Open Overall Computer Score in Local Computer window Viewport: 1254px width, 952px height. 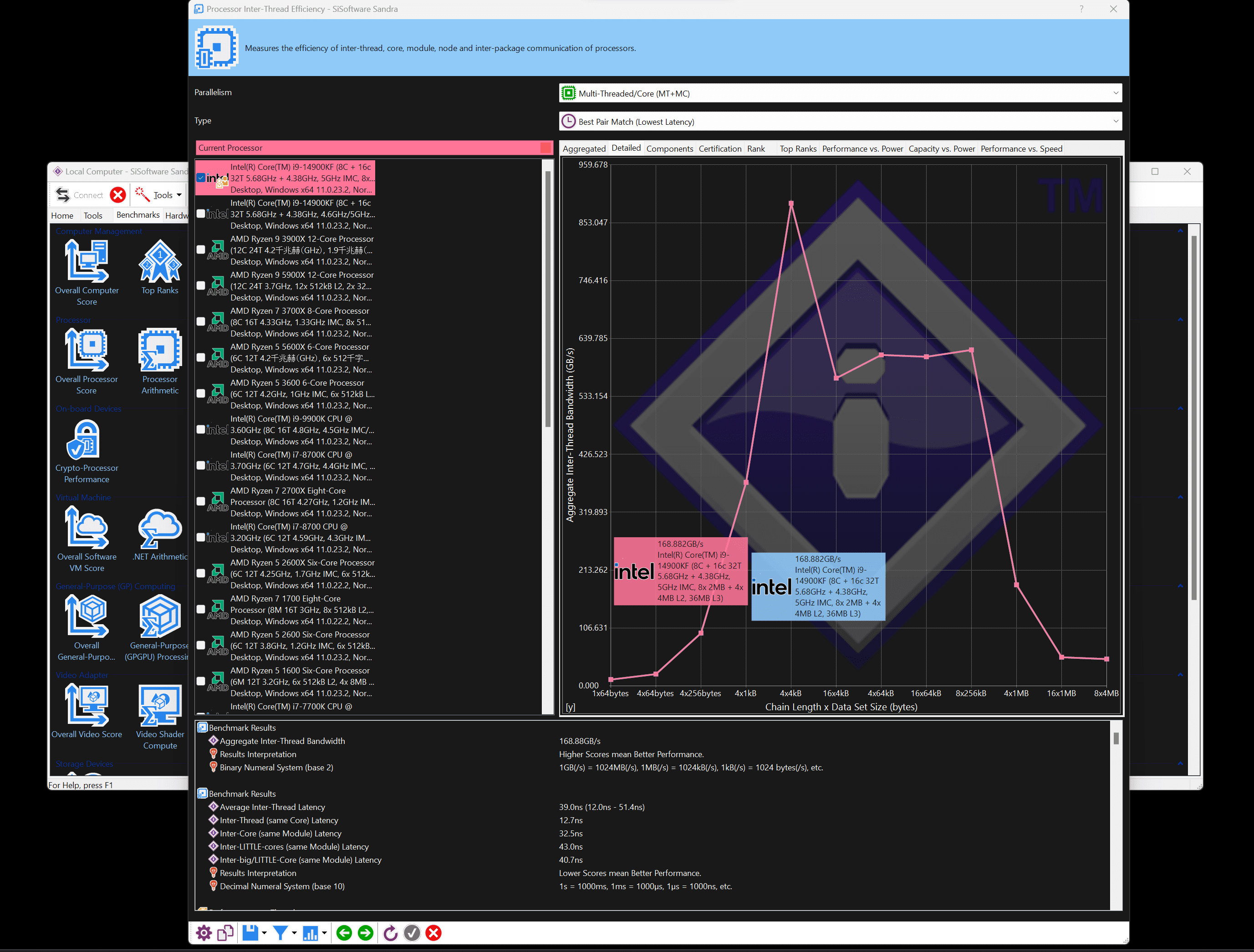coord(87,272)
